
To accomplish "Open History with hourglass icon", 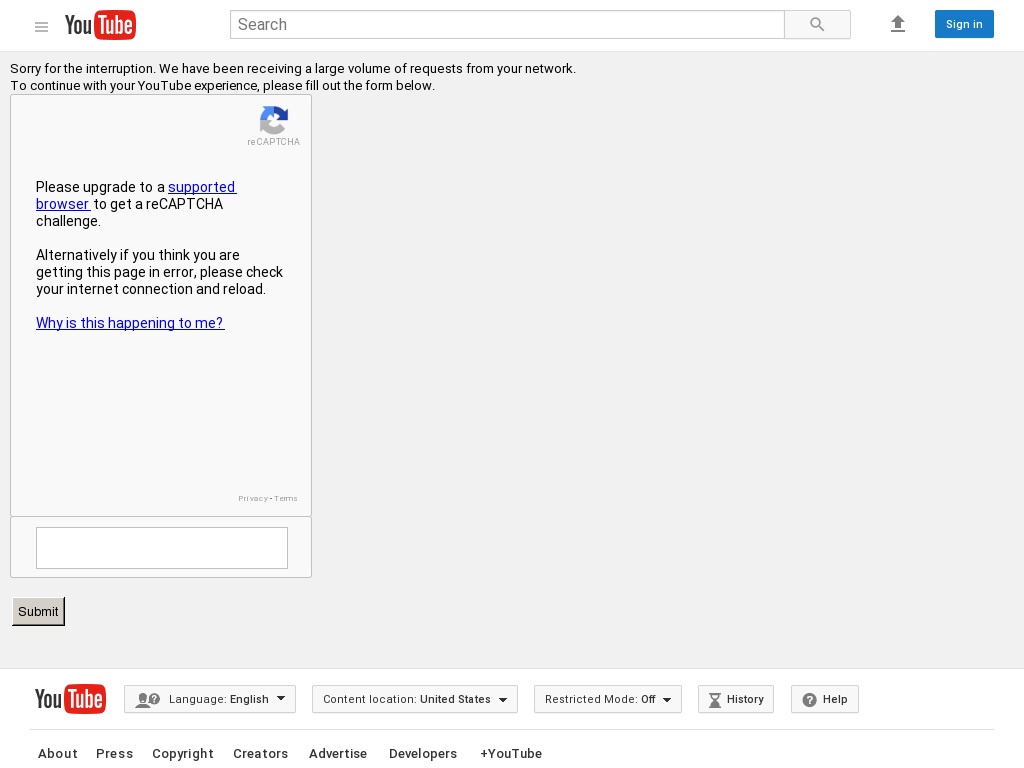I will (x=736, y=699).
